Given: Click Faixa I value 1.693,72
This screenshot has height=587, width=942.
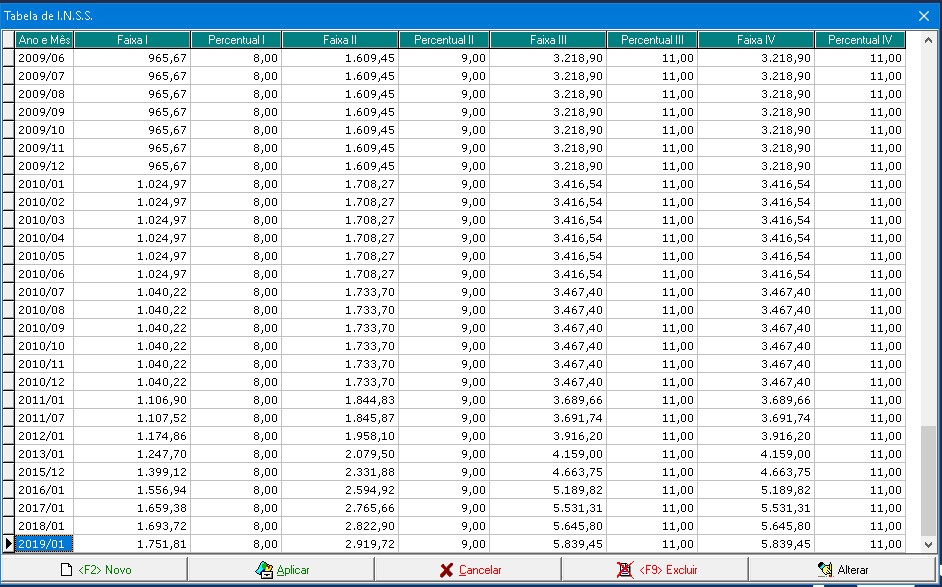Looking at the screenshot, I should 132,526.
